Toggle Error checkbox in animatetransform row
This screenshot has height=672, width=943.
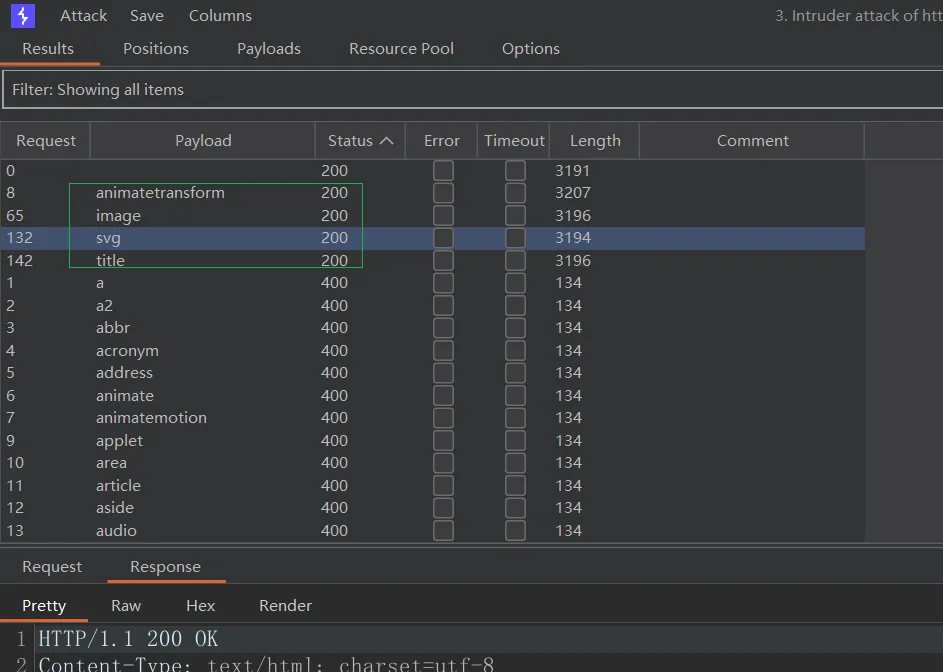443,193
